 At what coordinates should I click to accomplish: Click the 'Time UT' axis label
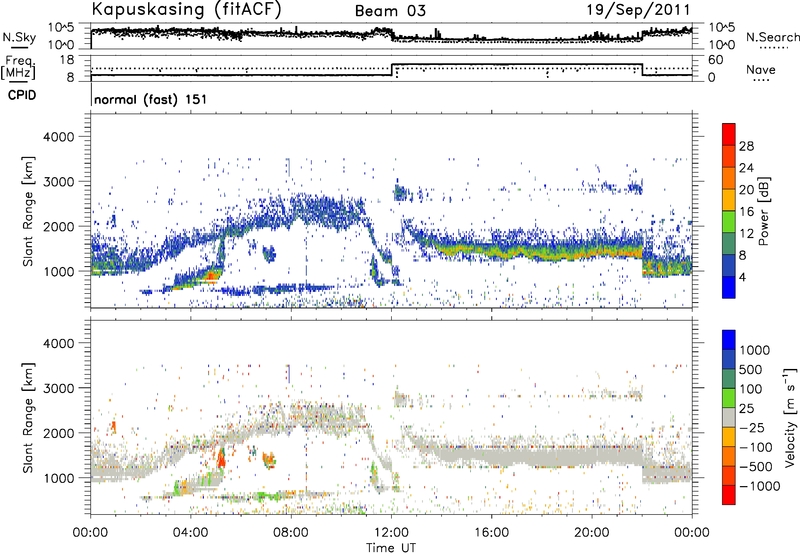click(x=391, y=548)
